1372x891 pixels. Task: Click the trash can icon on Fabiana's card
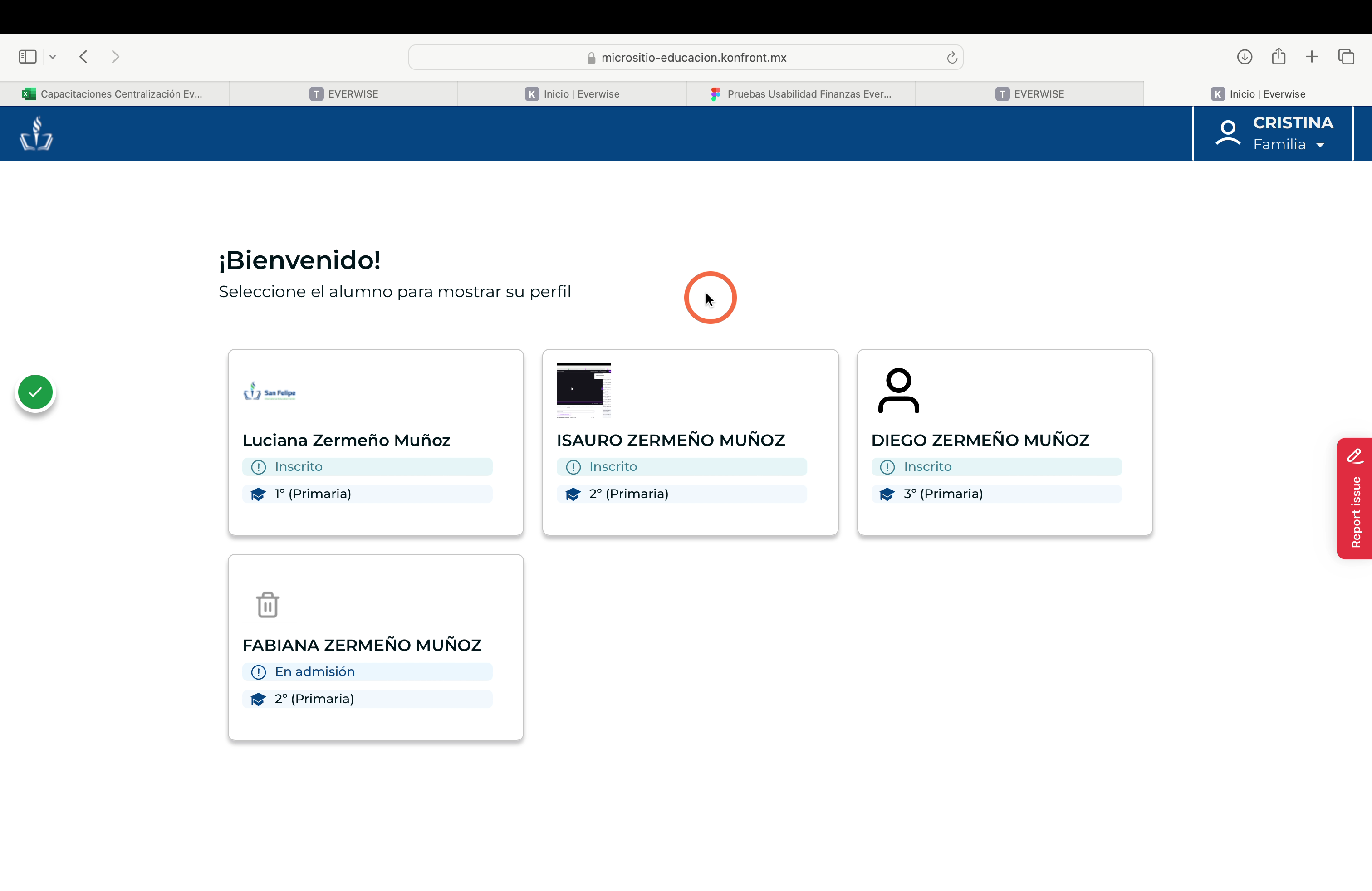(268, 605)
